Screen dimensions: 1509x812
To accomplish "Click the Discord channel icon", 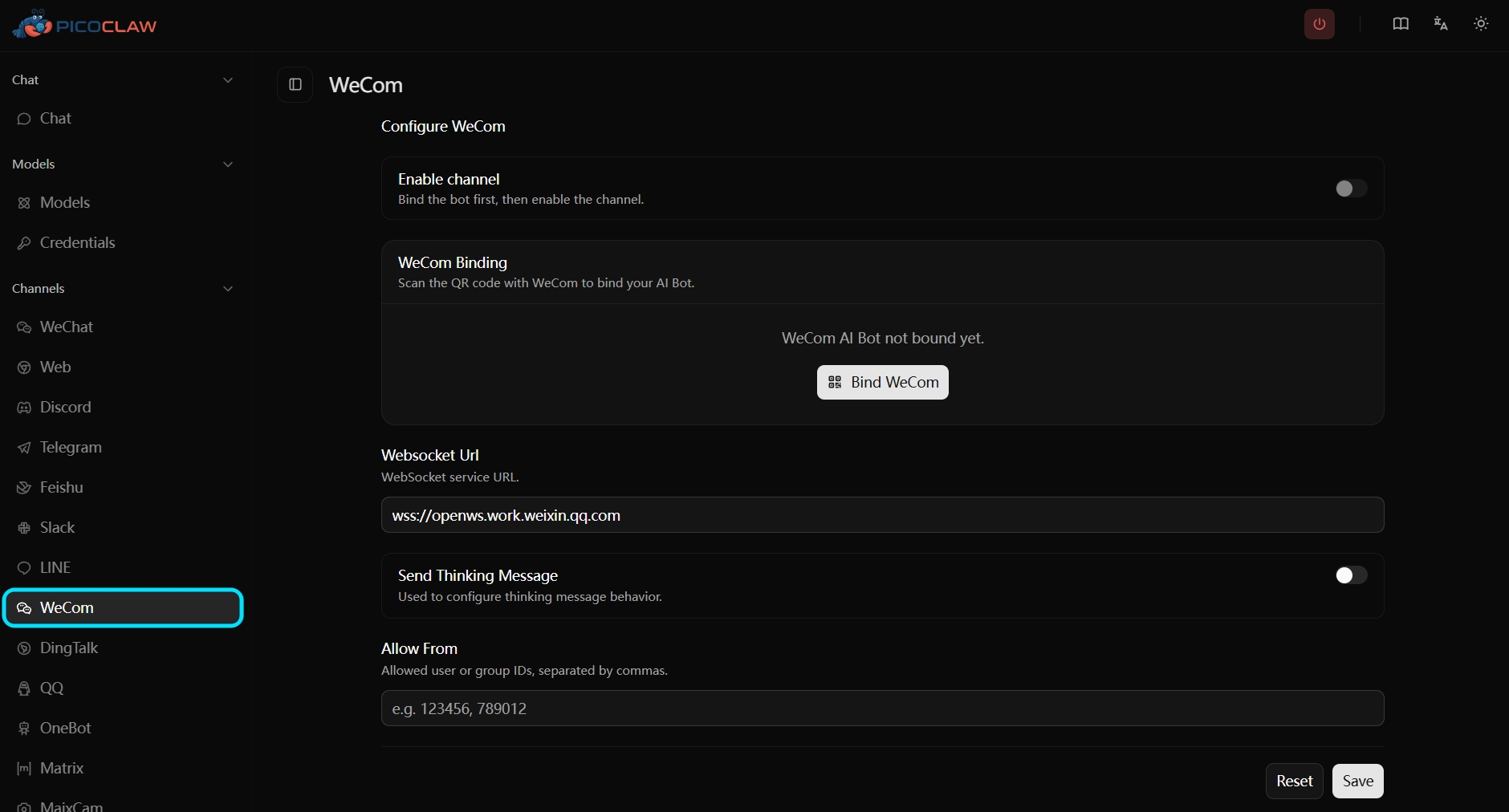I will pos(24,408).
